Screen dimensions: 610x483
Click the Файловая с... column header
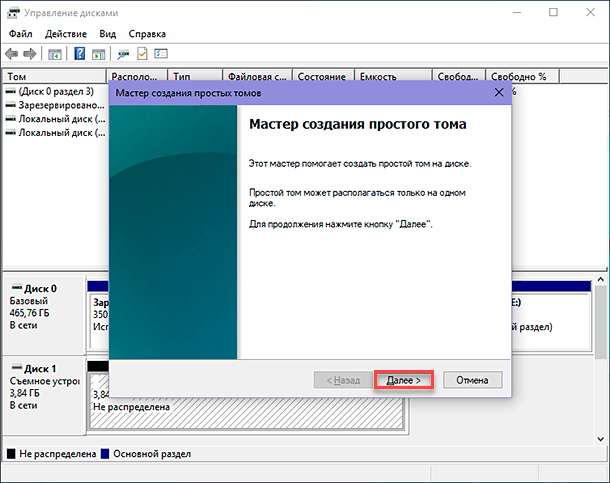(257, 77)
